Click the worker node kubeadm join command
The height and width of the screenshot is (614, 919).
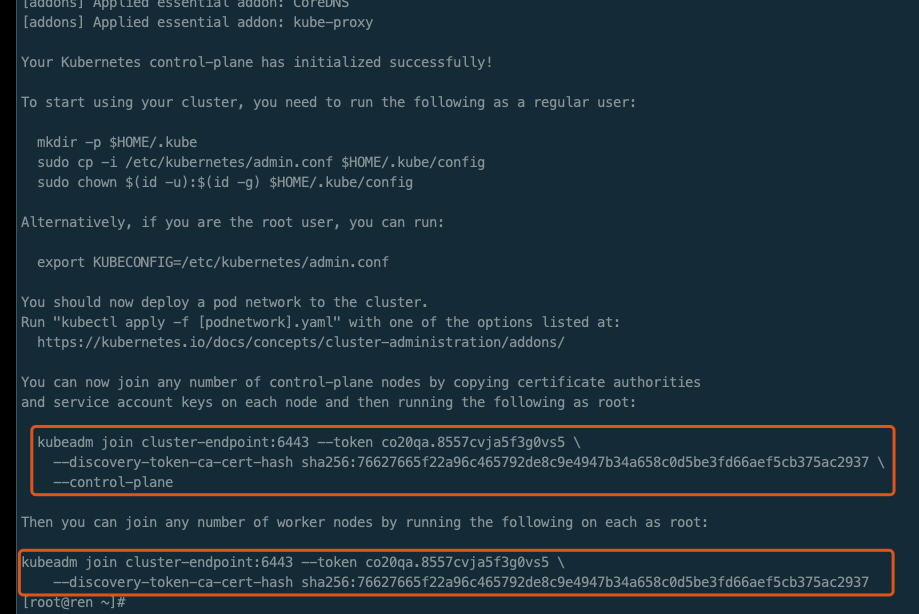[x=456, y=572]
